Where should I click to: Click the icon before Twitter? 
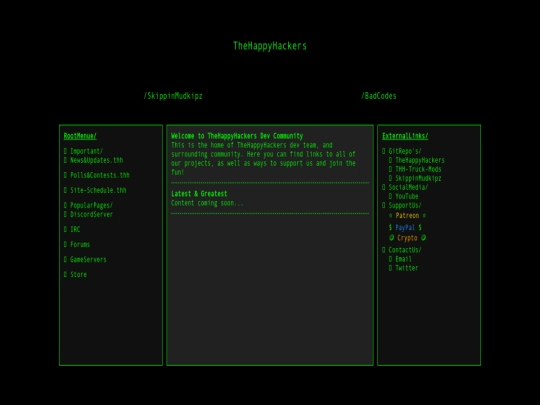(x=390, y=268)
